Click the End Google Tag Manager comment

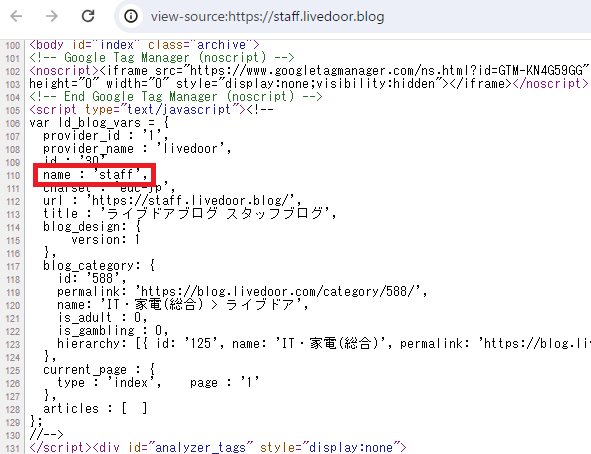pyautogui.click(x=176, y=96)
